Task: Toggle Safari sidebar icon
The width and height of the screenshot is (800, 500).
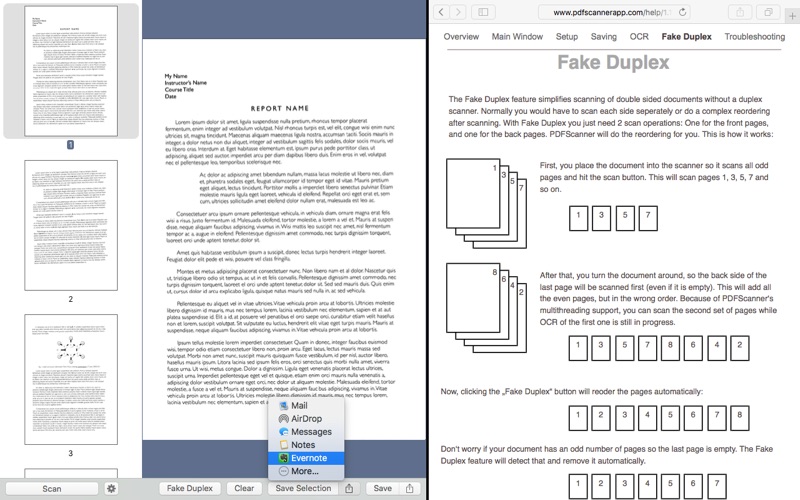Action: pyautogui.click(x=483, y=12)
